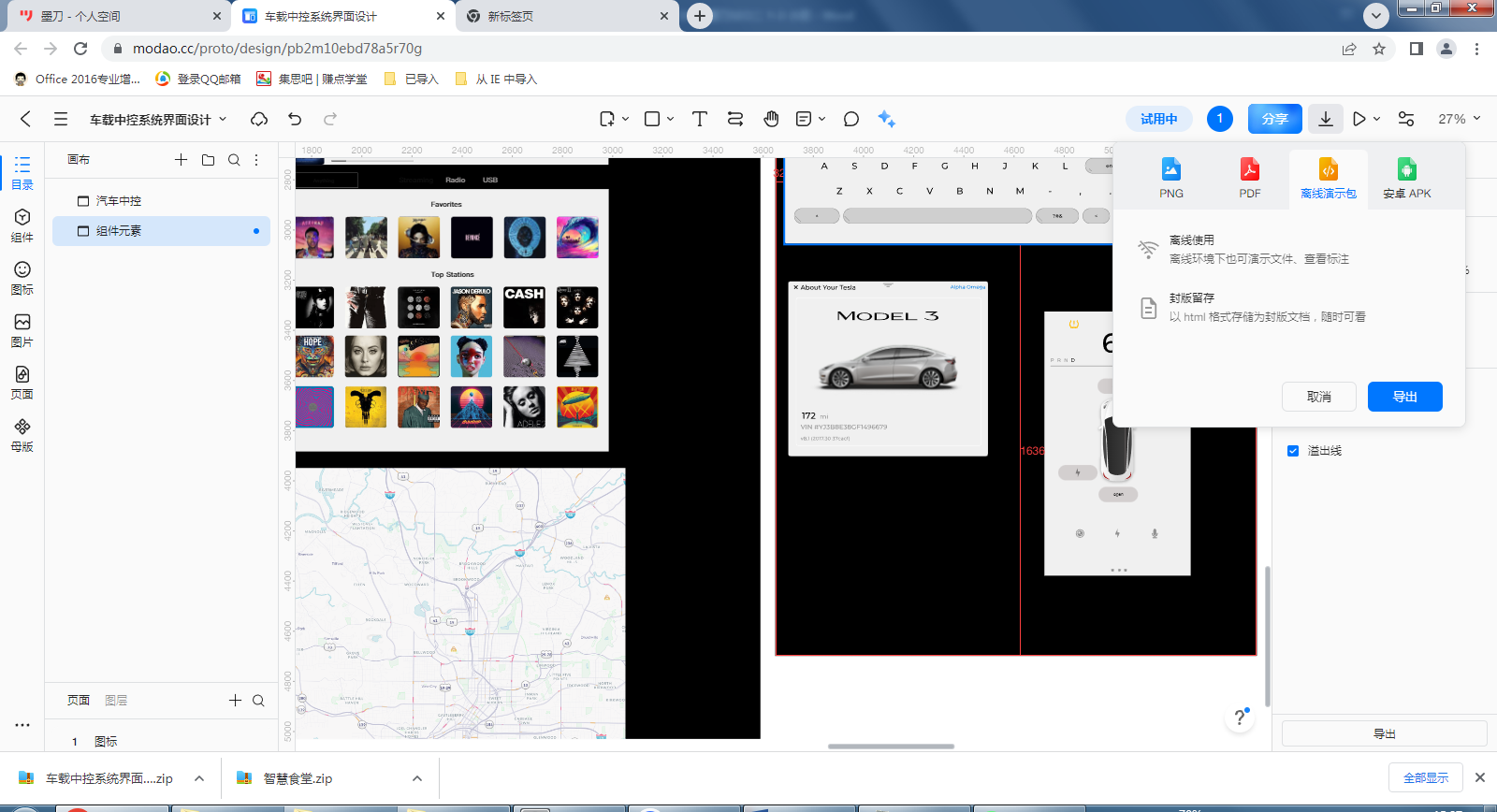
Task: Reload the browser page
Action: 80,49
